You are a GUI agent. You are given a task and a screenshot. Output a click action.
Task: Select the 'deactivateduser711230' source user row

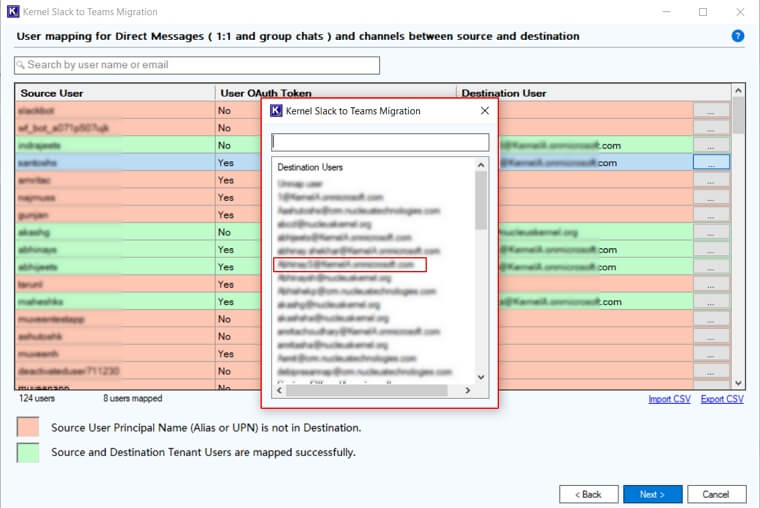coord(115,371)
